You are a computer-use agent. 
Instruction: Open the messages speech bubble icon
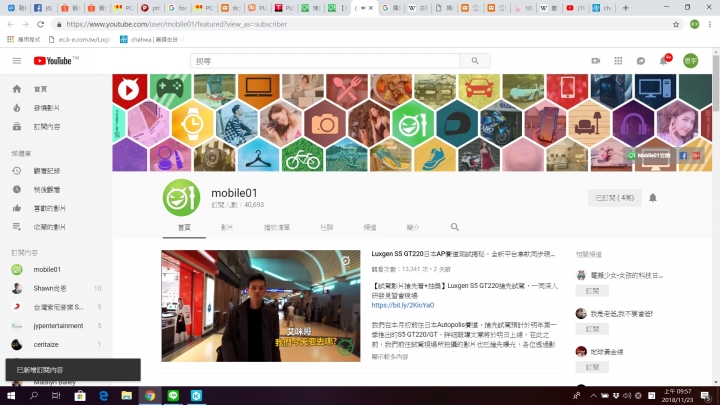pyautogui.click(x=641, y=61)
